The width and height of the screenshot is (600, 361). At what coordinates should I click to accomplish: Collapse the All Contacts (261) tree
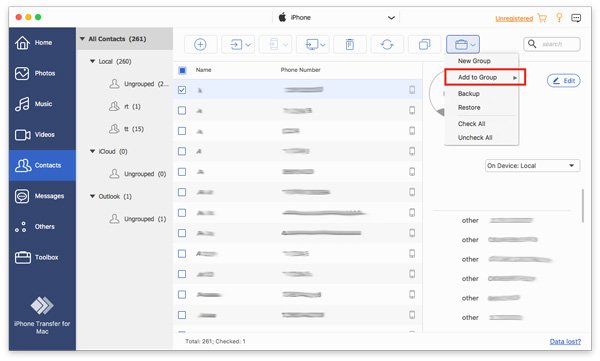coord(82,39)
